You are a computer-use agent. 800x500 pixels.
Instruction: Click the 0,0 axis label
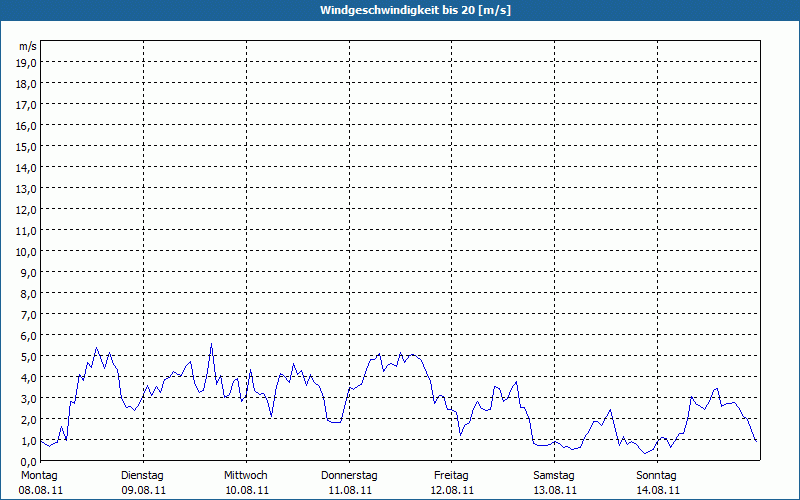coord(29,462)
